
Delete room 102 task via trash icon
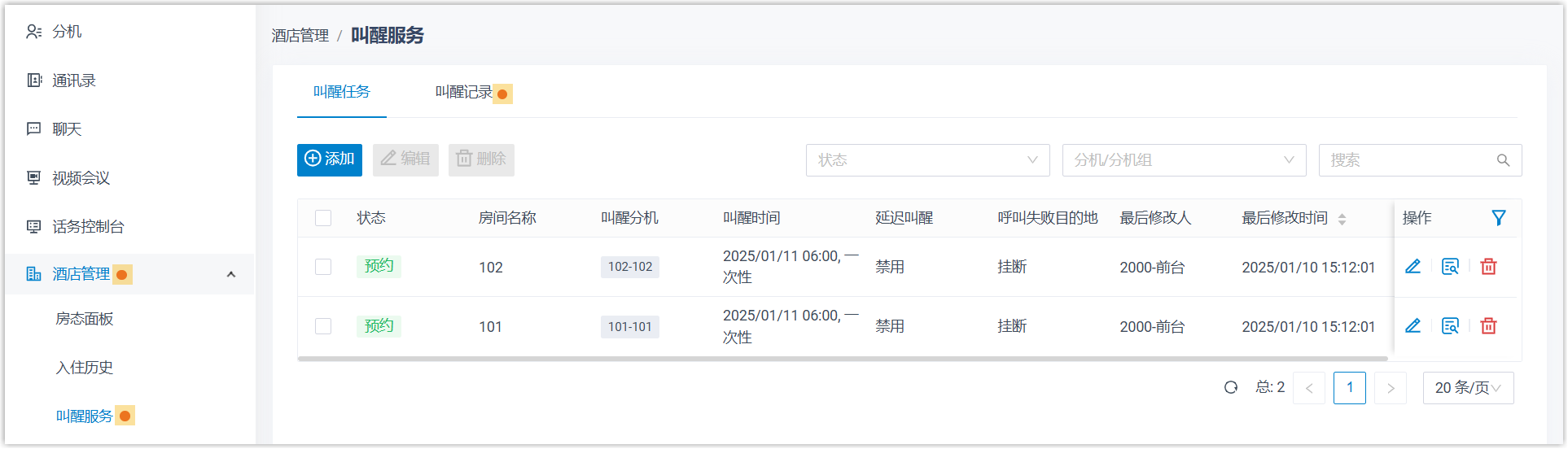1488,267
